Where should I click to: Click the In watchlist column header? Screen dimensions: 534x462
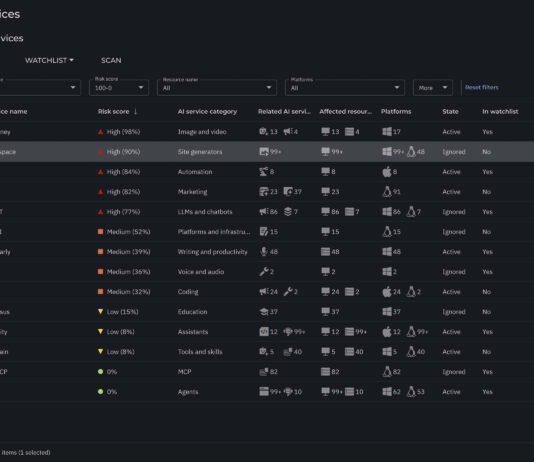click(x=500, y=112)
